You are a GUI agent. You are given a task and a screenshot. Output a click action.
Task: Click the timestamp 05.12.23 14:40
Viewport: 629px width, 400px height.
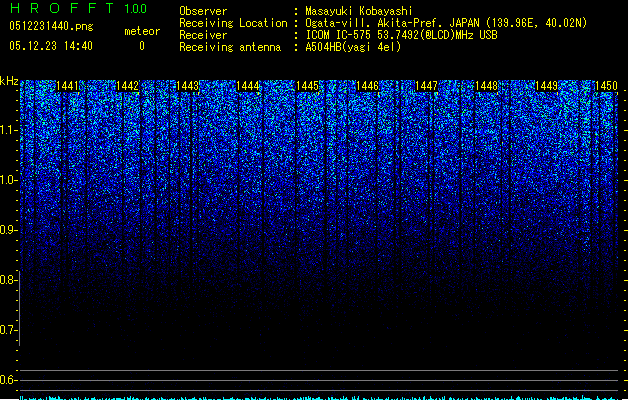point(51,46)
